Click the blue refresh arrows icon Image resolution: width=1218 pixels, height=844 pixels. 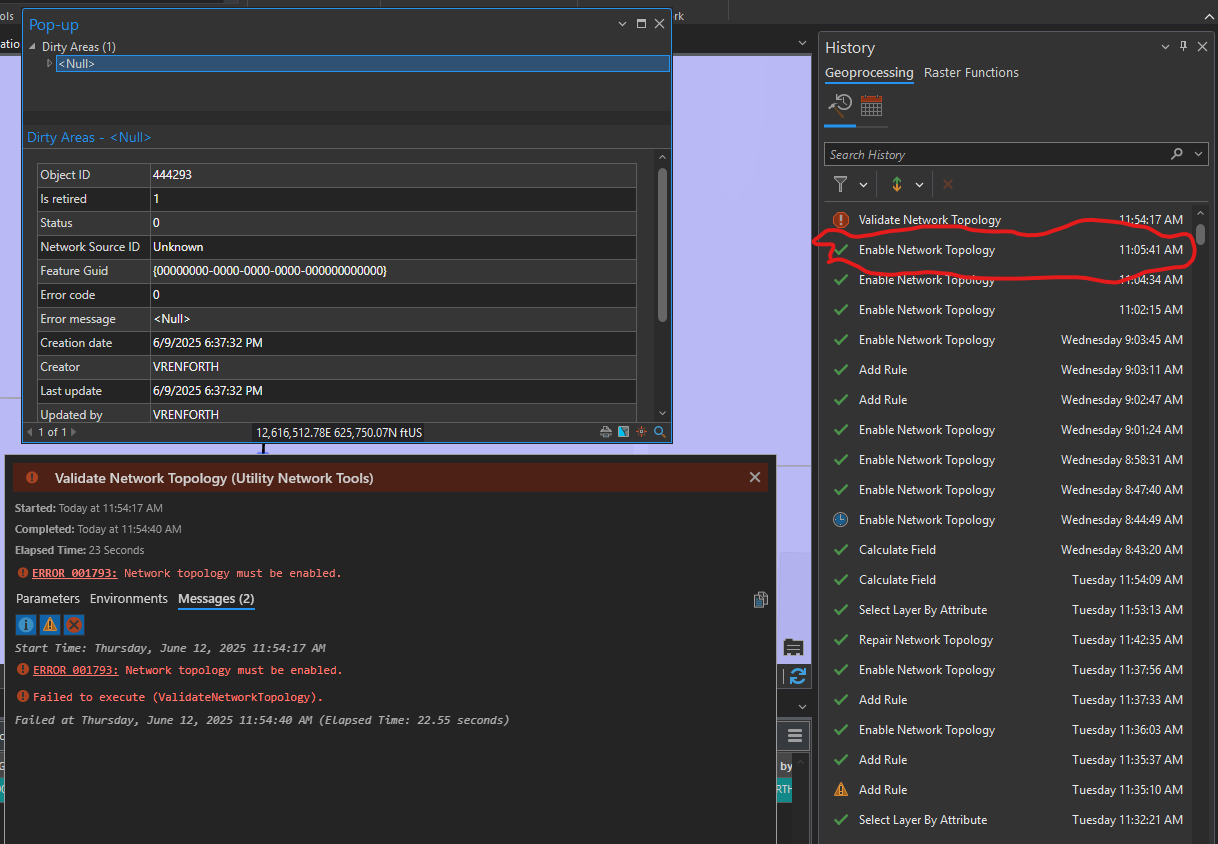point(797,676)
